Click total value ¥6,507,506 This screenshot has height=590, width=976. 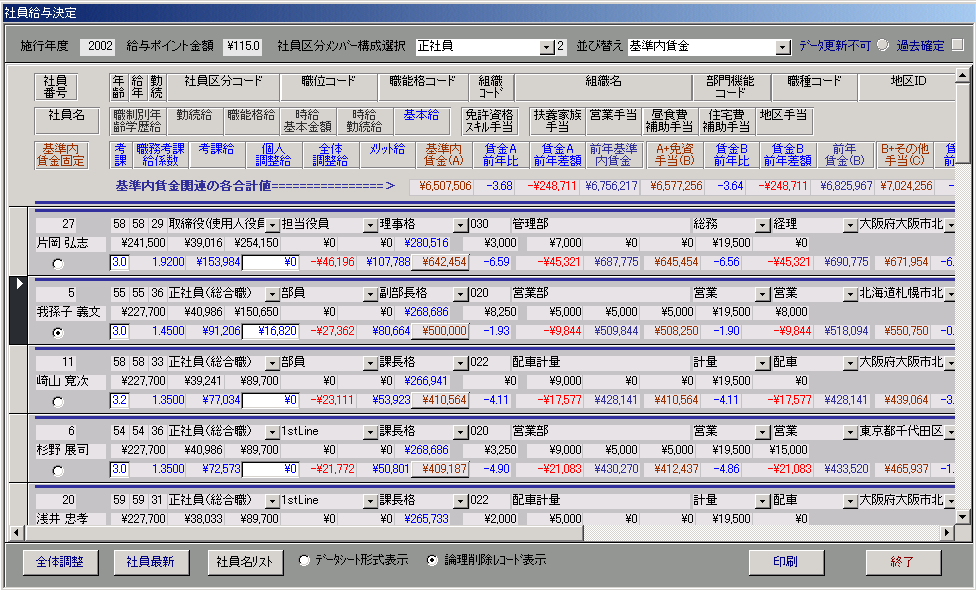point(441,186)
